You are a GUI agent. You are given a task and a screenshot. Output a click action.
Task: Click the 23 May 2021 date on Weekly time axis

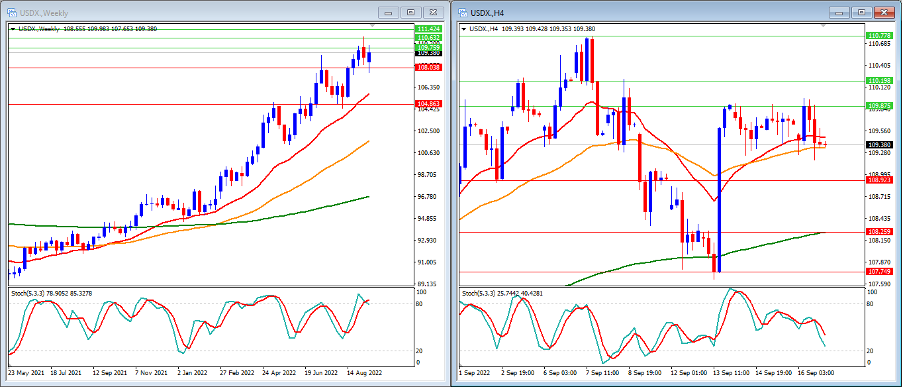(27, 373)
